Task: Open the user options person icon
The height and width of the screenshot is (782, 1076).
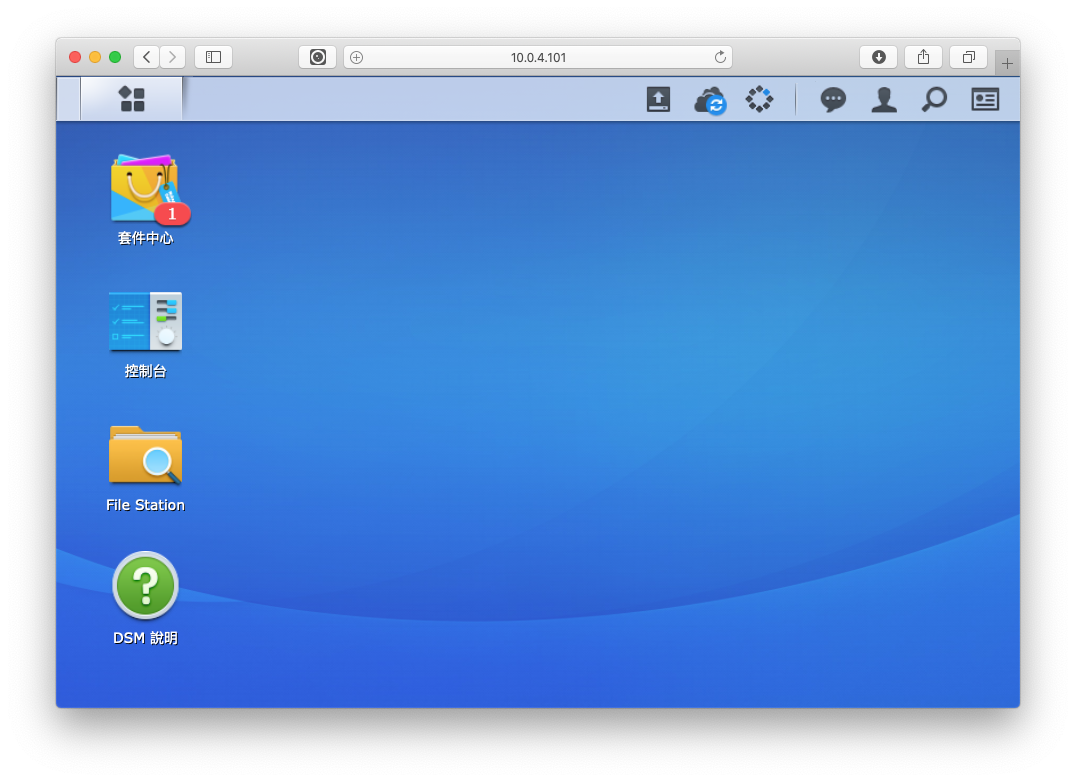Action: (884, 99)
